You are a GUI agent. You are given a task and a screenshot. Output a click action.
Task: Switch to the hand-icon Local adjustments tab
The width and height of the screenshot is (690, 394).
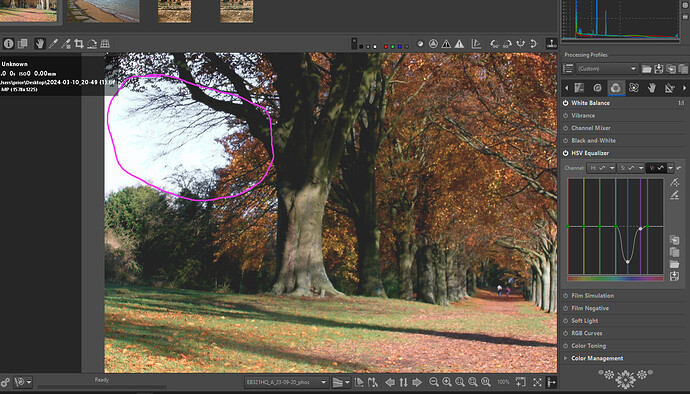tap(652, 88)
